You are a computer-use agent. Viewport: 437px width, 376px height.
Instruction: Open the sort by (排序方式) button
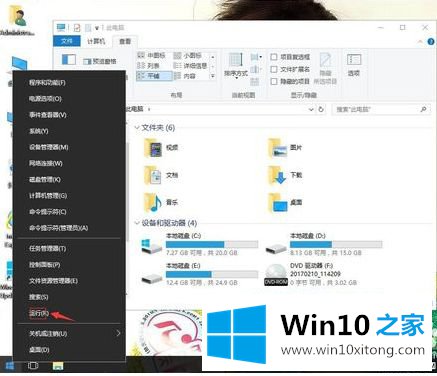coord(236,65)
